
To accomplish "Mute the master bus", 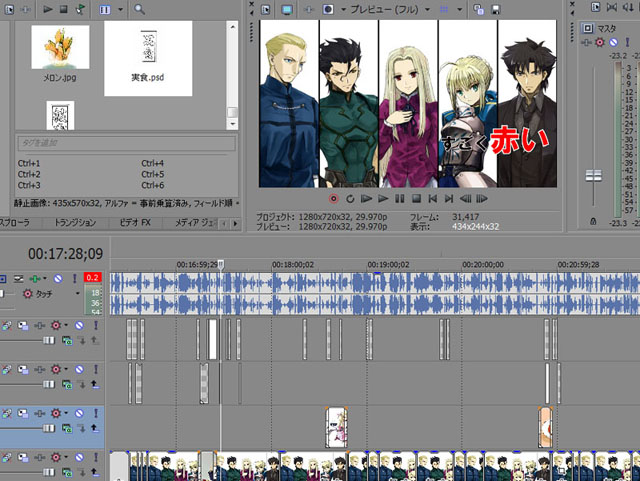I will click(613, 42).
